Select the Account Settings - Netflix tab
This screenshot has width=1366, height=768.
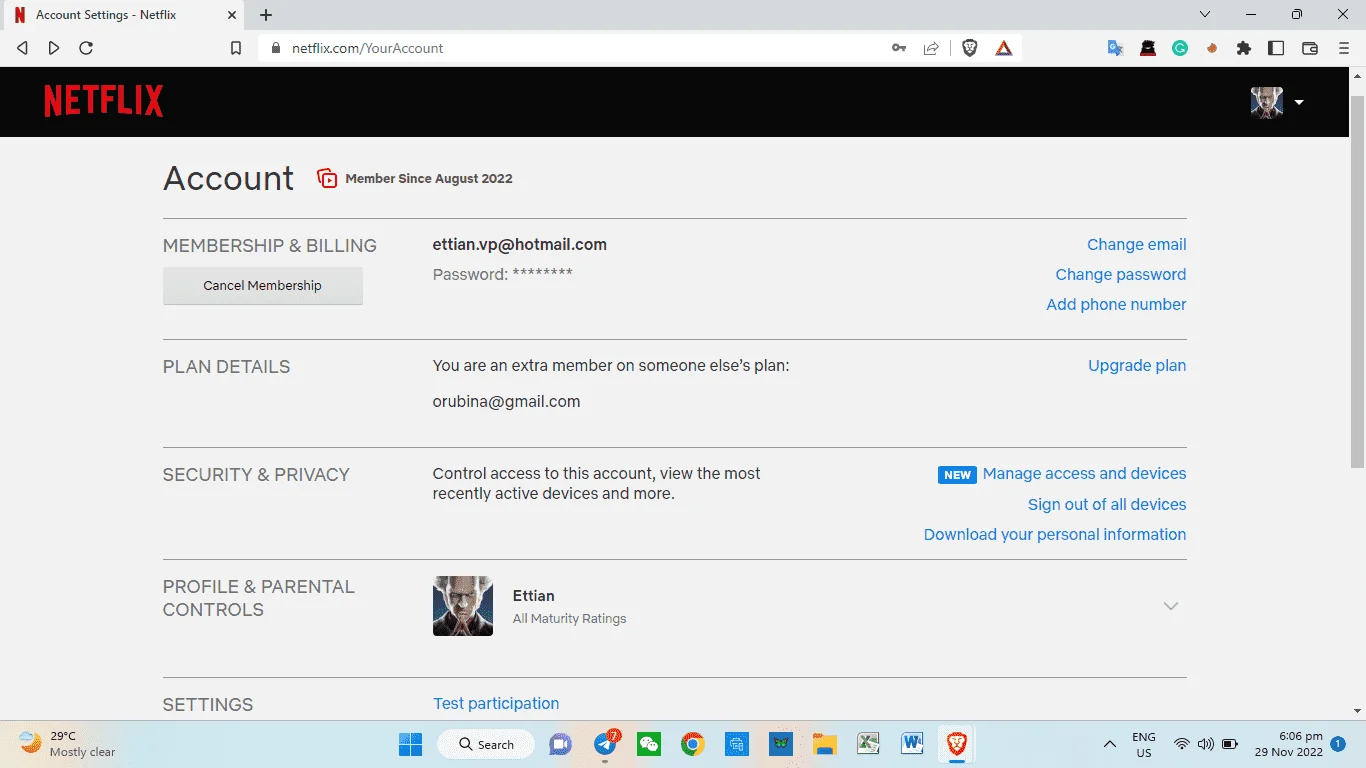tap(125, 15)
